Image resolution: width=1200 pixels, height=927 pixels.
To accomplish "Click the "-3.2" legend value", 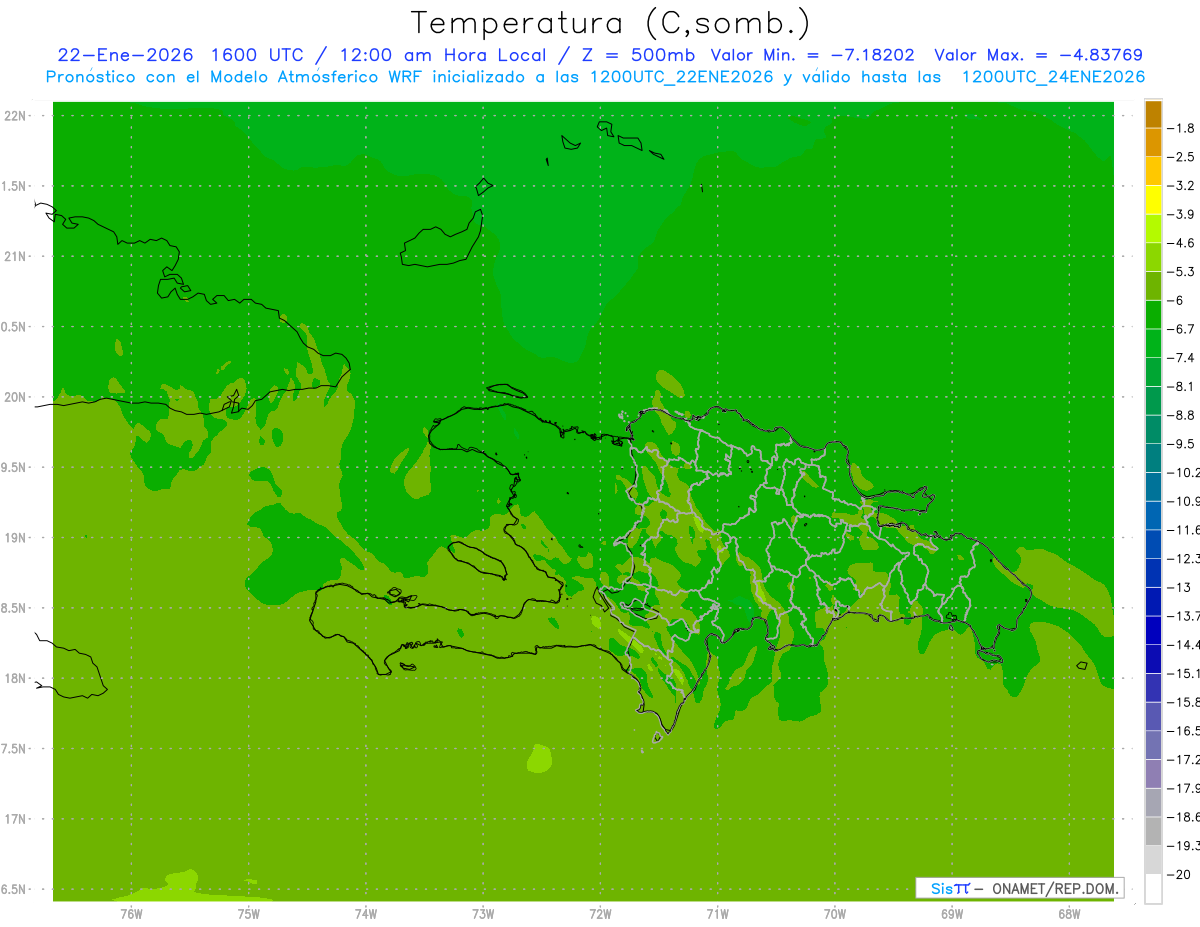I will pyautogui.click(x=1181, y=186).
